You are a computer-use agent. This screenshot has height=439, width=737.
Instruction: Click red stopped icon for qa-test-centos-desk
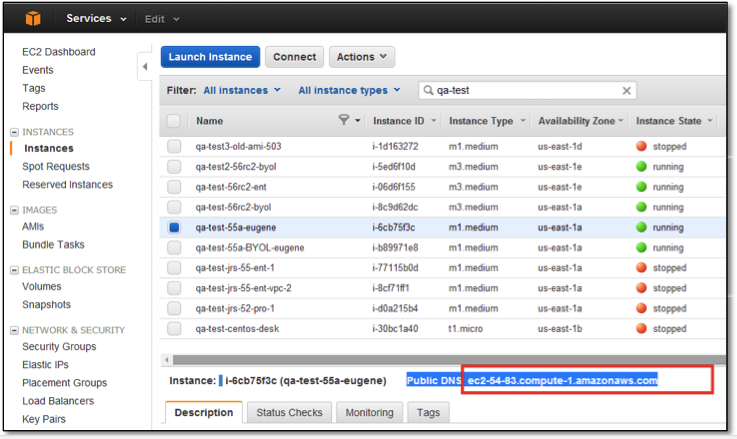click(641, 329)
